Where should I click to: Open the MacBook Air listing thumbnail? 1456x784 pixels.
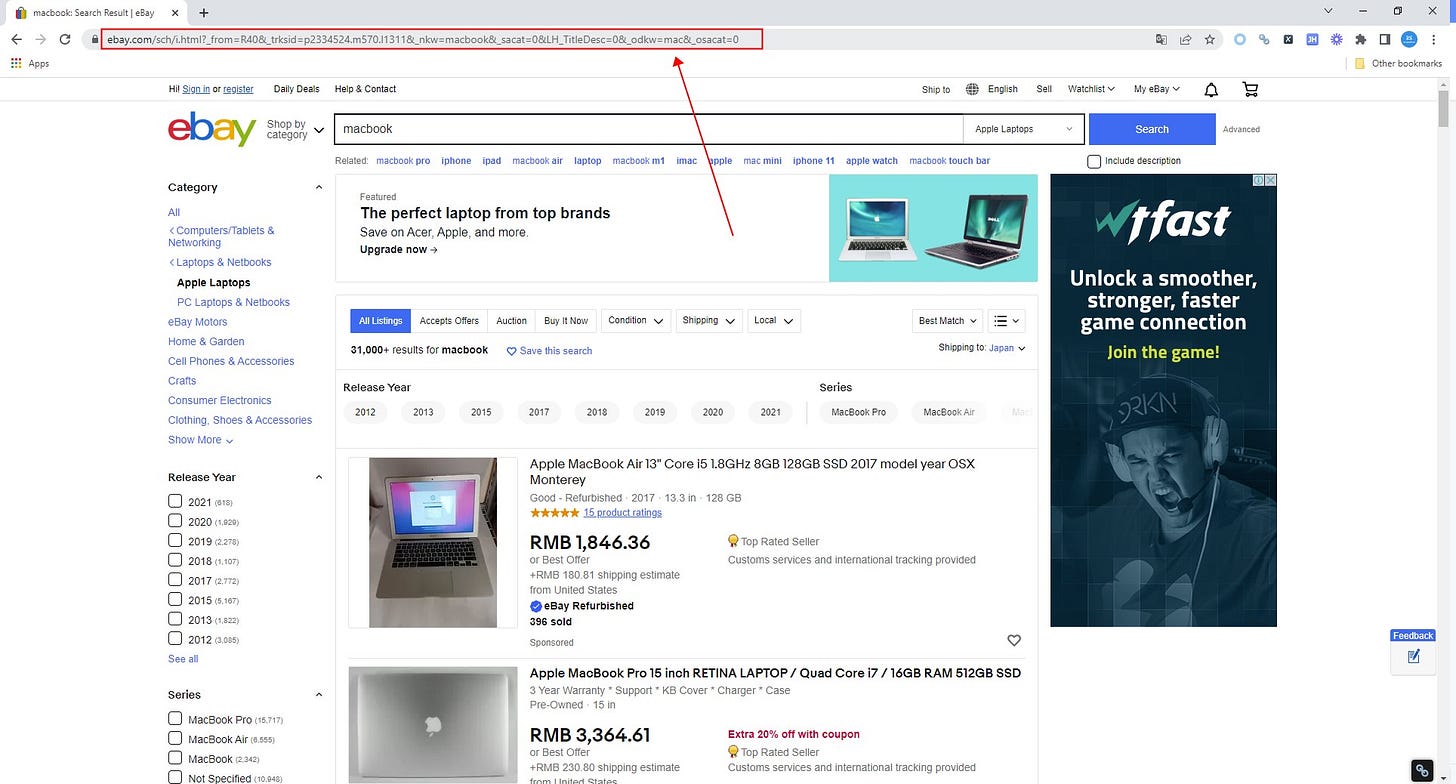click(433, 543)
